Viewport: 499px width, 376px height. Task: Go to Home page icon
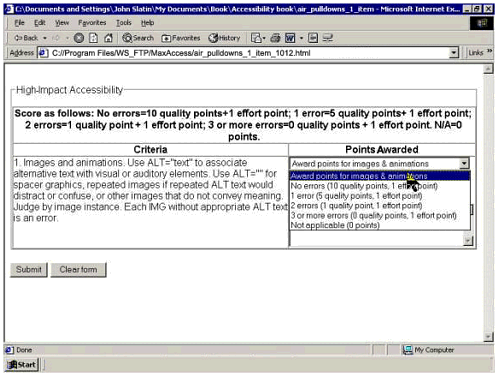(108, 38)
